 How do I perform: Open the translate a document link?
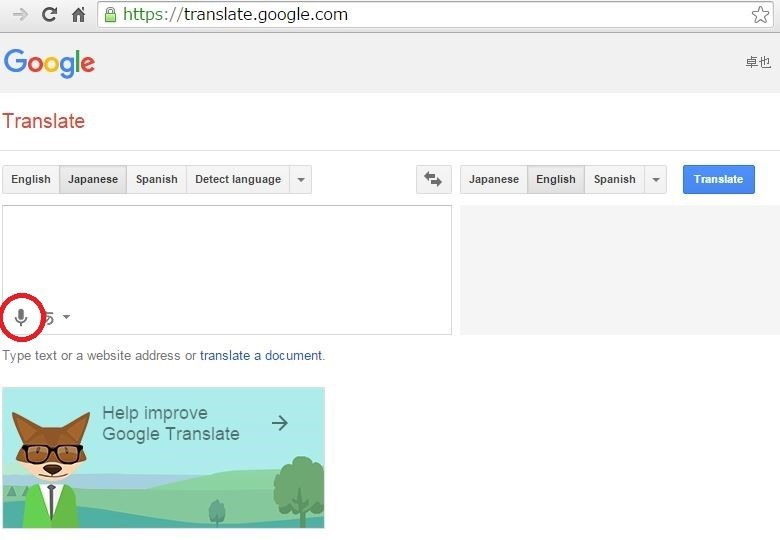[x=261, y=356]
